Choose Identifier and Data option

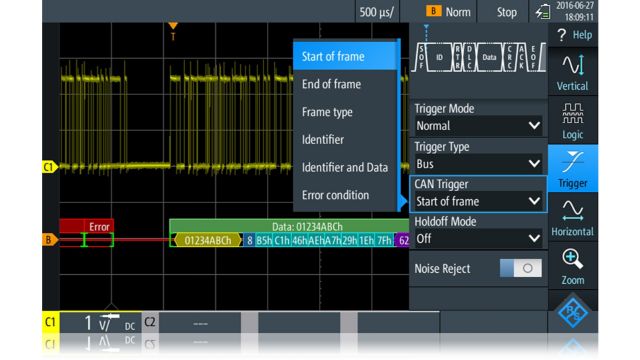pyautogui.click(x=345, y=167)
